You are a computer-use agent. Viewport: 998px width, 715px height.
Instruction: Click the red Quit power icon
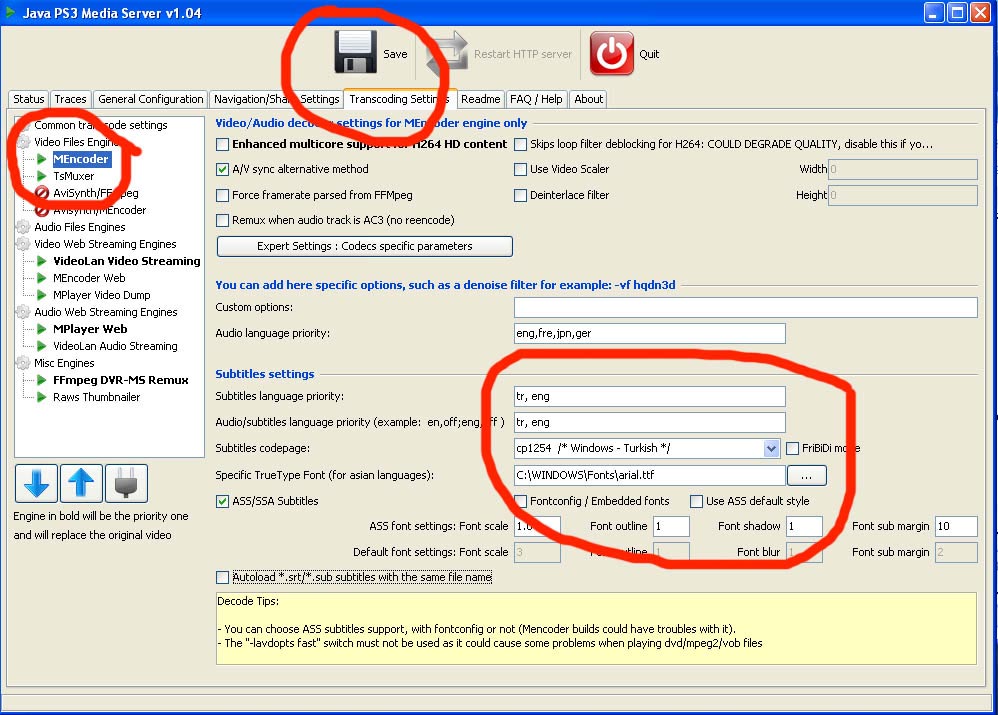click(x=612, y=53)
